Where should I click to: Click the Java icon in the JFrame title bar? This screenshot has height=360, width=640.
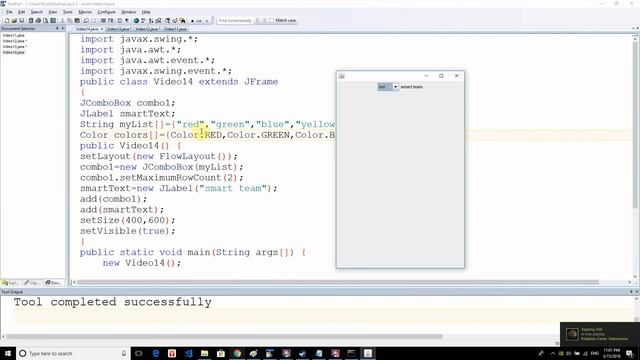point(342,76)
